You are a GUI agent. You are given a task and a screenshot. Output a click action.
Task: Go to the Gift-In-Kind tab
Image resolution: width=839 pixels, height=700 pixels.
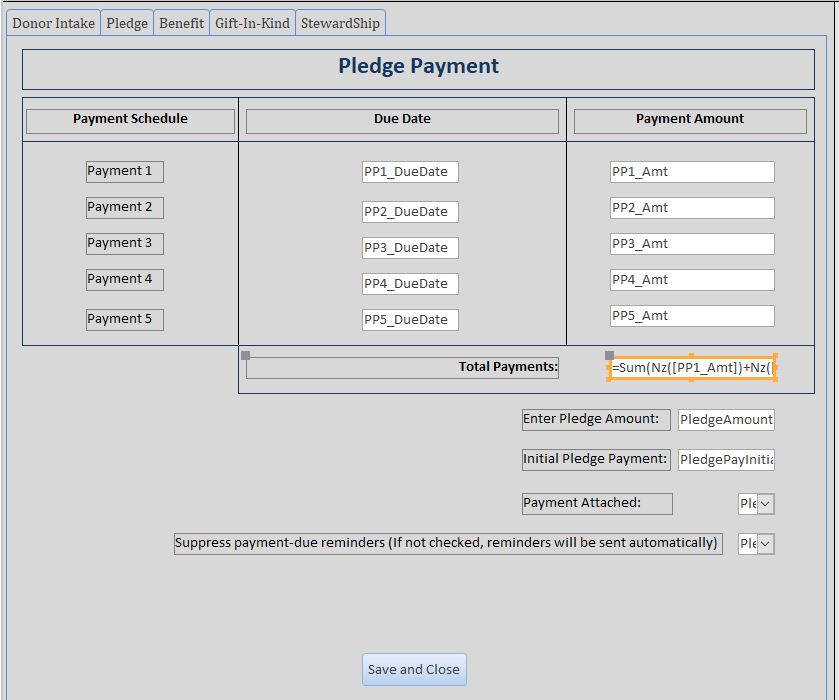[252, 23]
